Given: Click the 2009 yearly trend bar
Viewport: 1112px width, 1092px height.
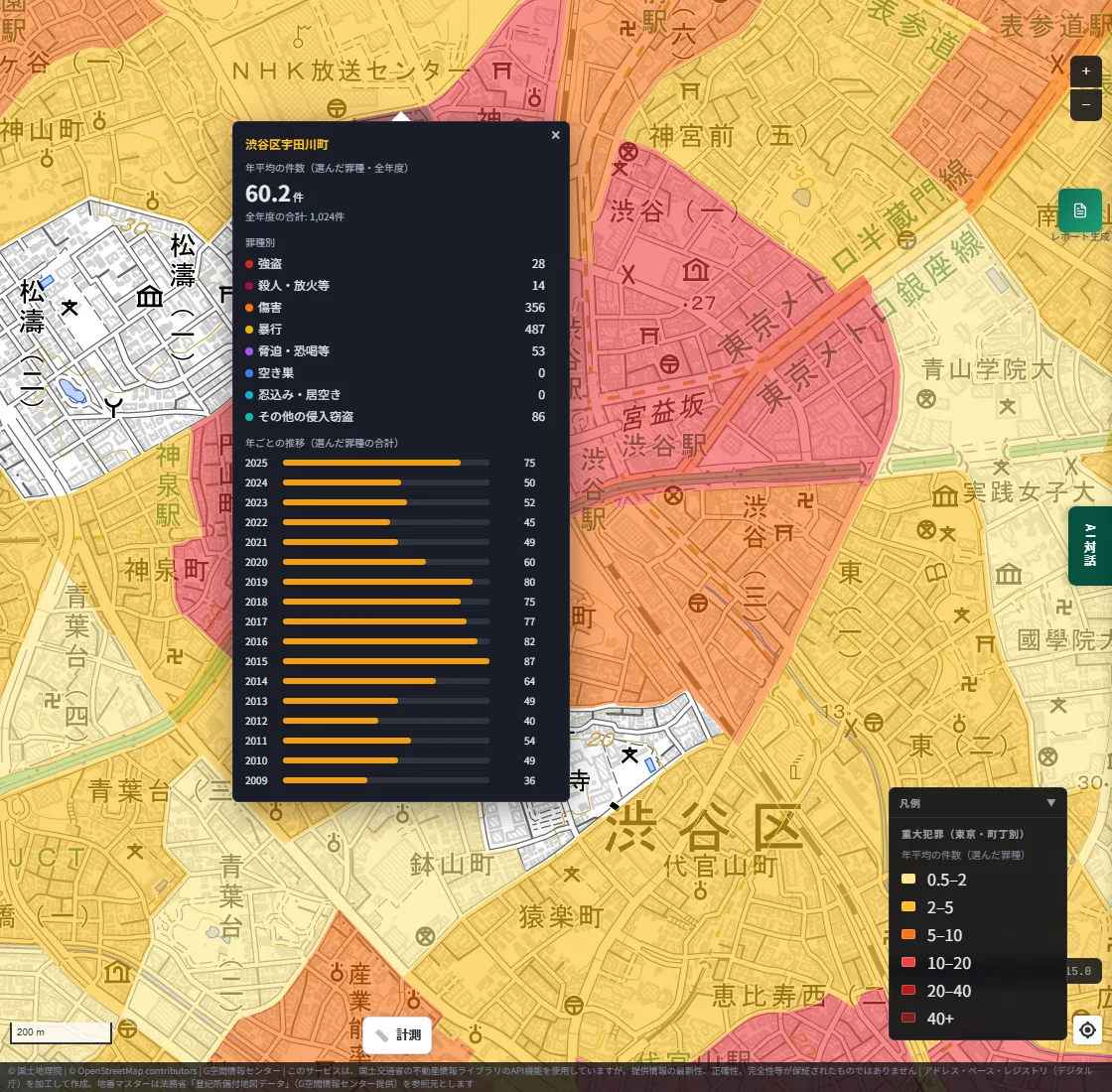Looking at the screenshot, I should click(x=386, y=780).
